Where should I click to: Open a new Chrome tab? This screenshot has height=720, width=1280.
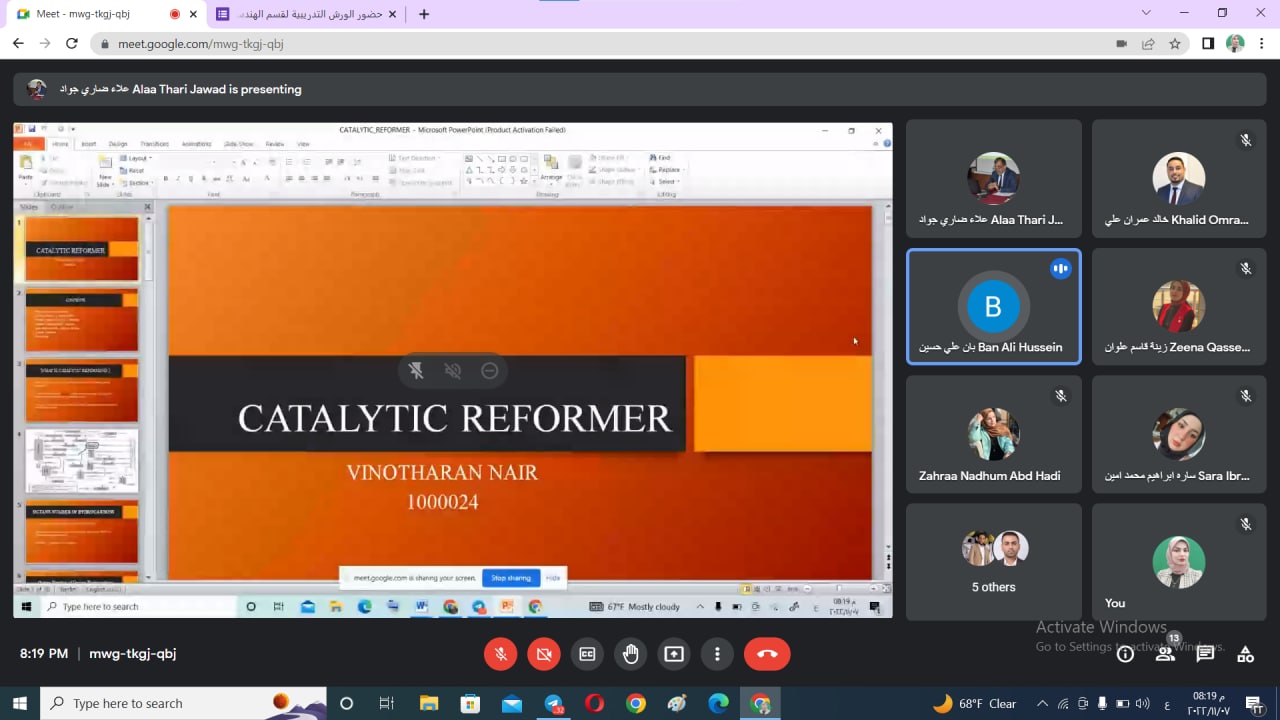coord(424,14)
